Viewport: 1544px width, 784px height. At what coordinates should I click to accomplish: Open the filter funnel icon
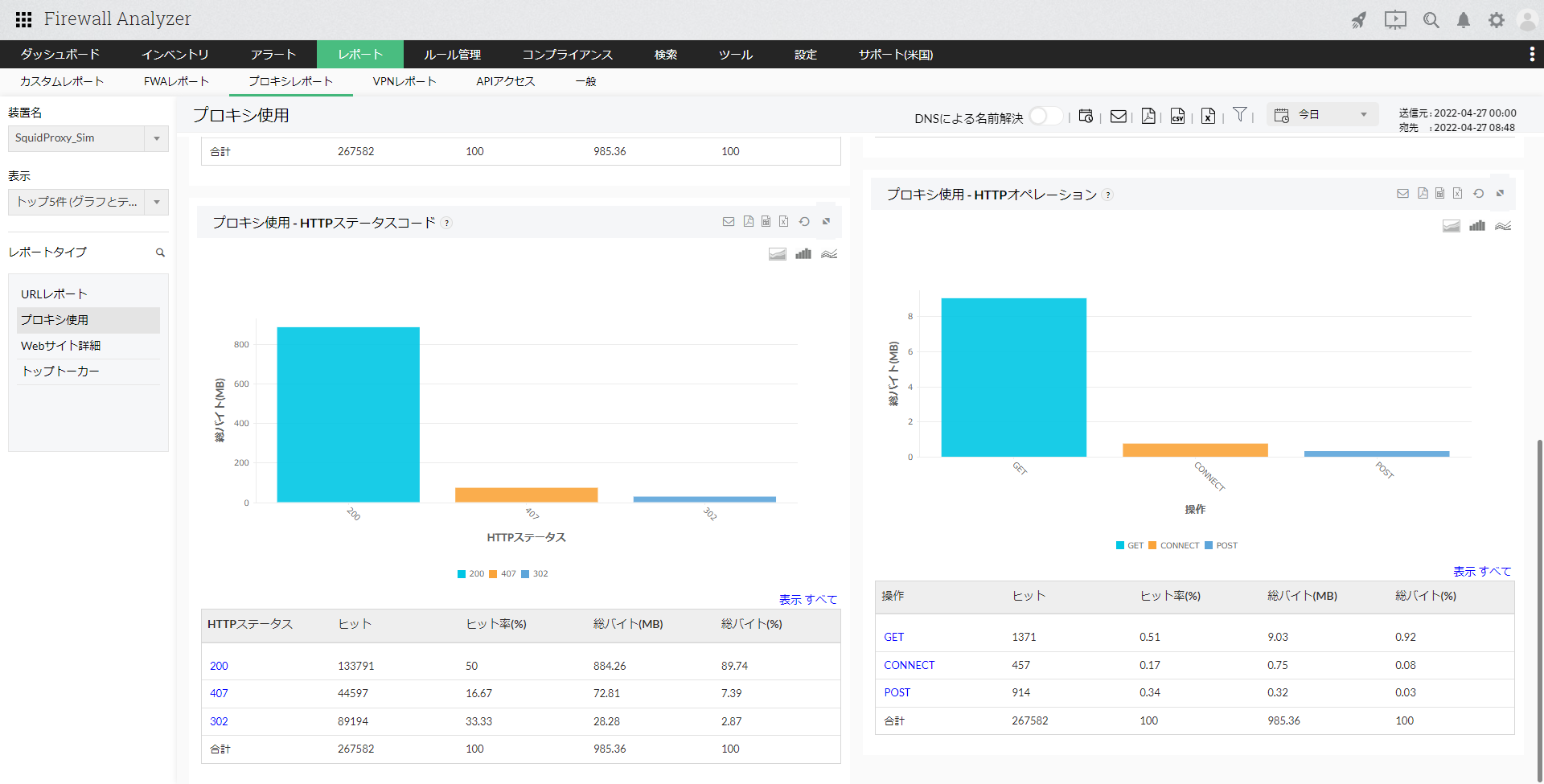1240,115
